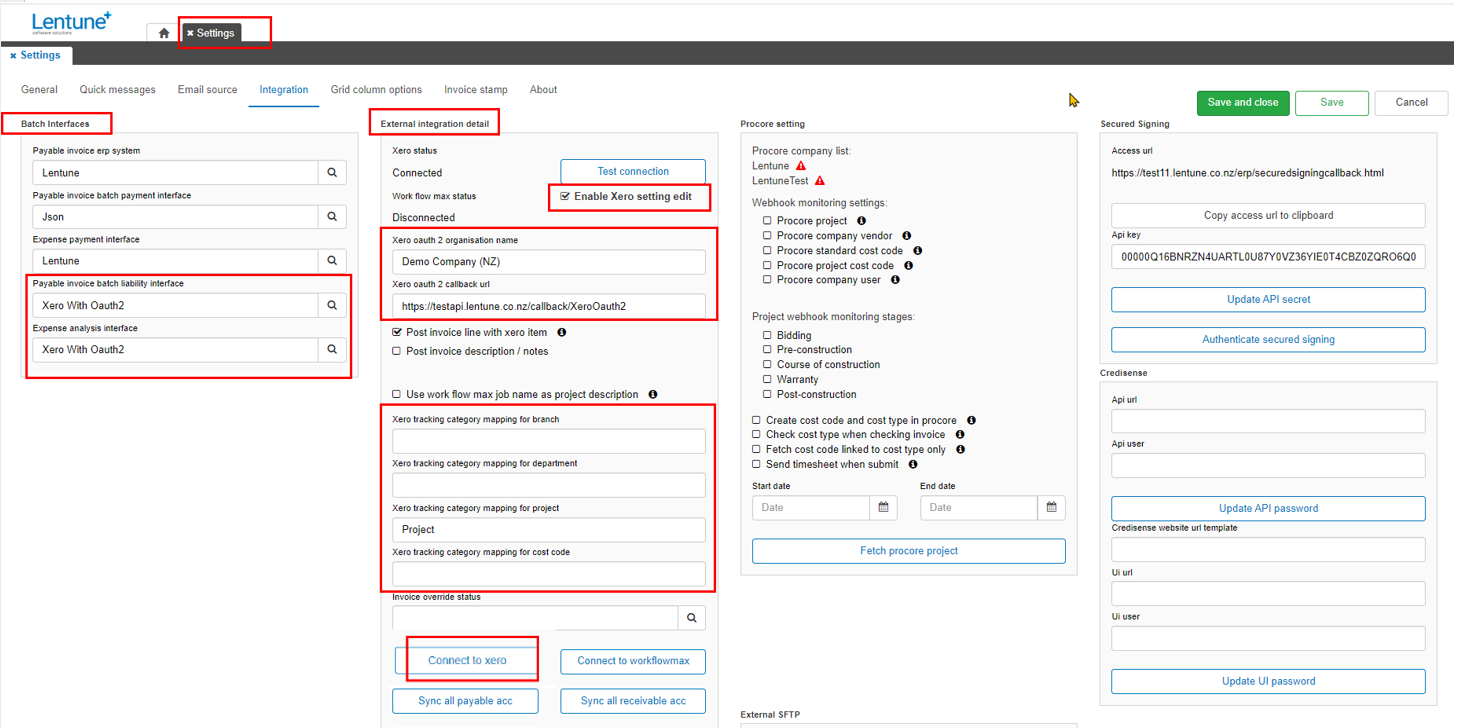Click Save and close button
The width and height of the screenshot is (1474, 728).
click(x=1243, y=103)
